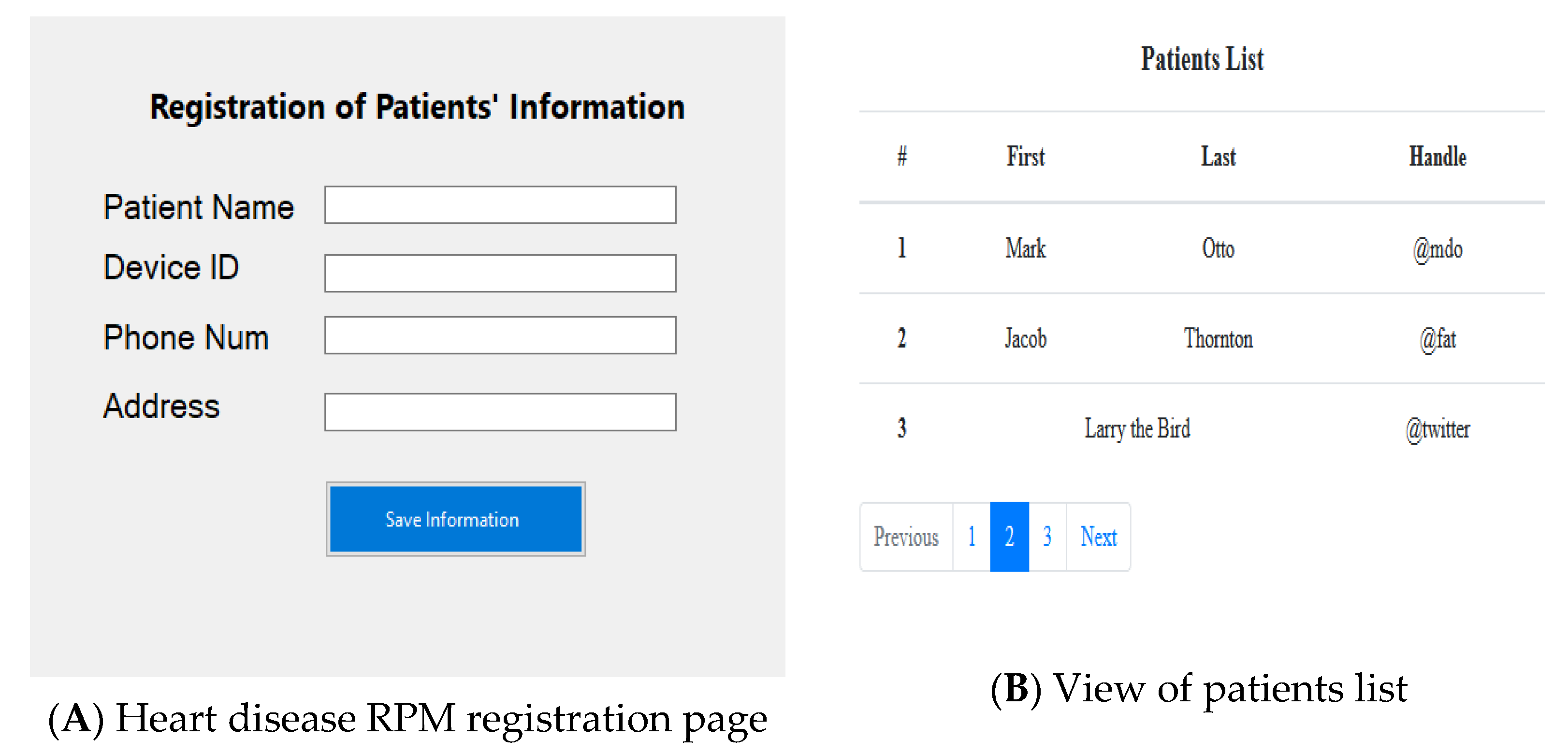Select the Address text field

pos(500,412)
